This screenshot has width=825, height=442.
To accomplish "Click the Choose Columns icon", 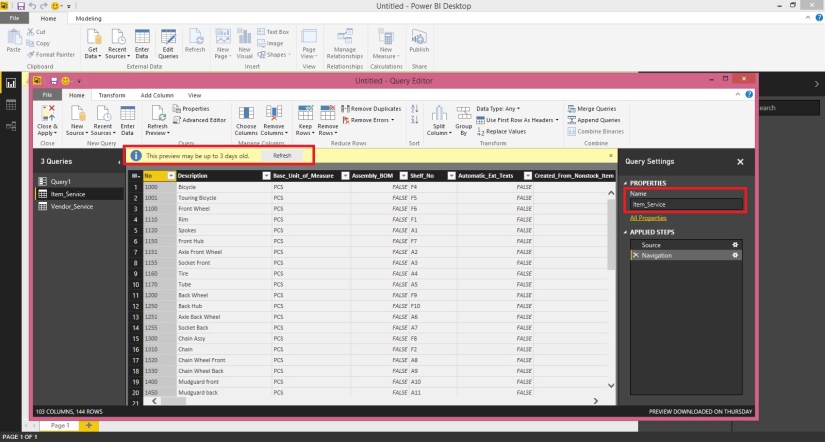I will (246, 113).
